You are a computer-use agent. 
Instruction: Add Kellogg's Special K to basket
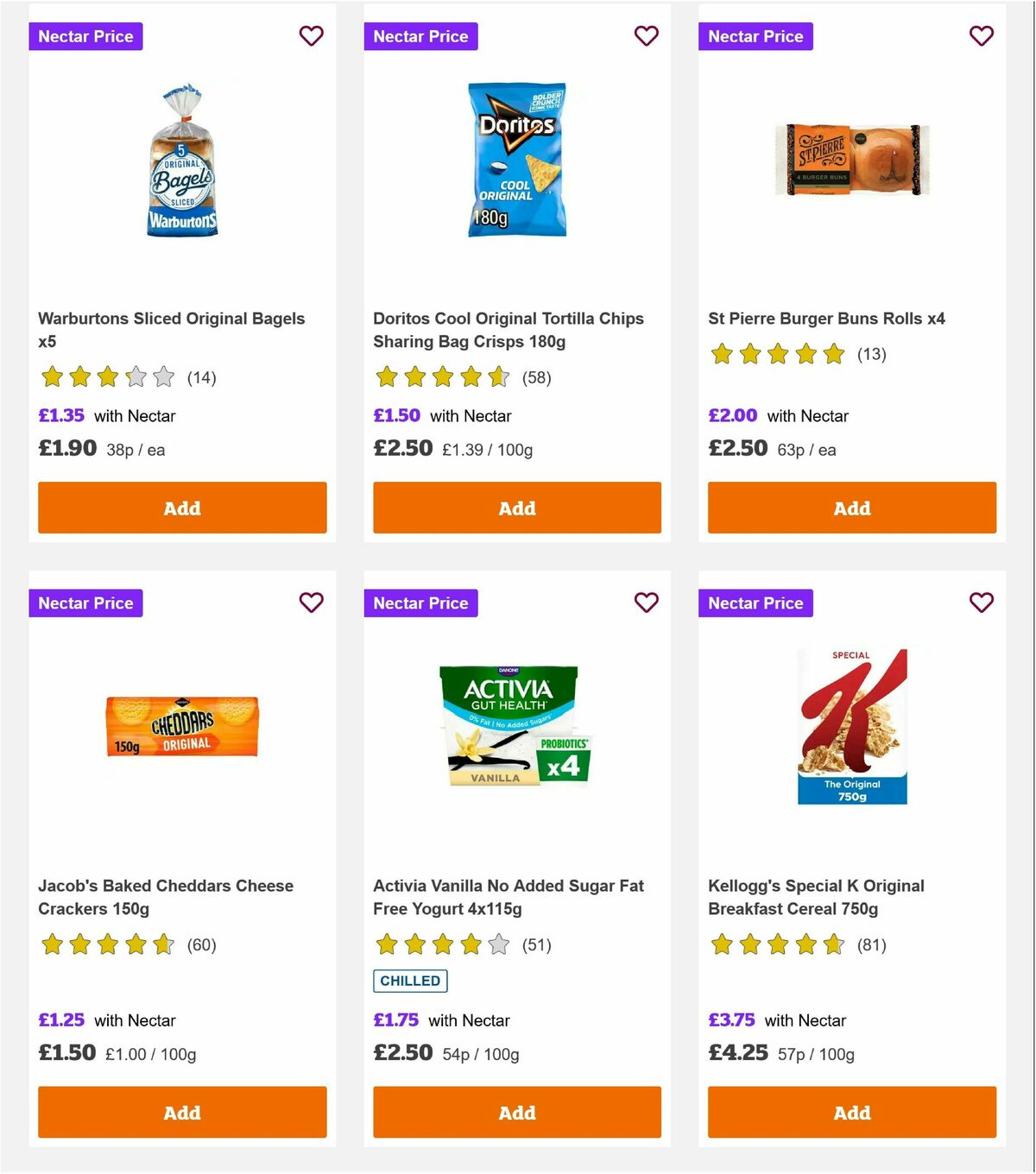tap(851, 1113)
